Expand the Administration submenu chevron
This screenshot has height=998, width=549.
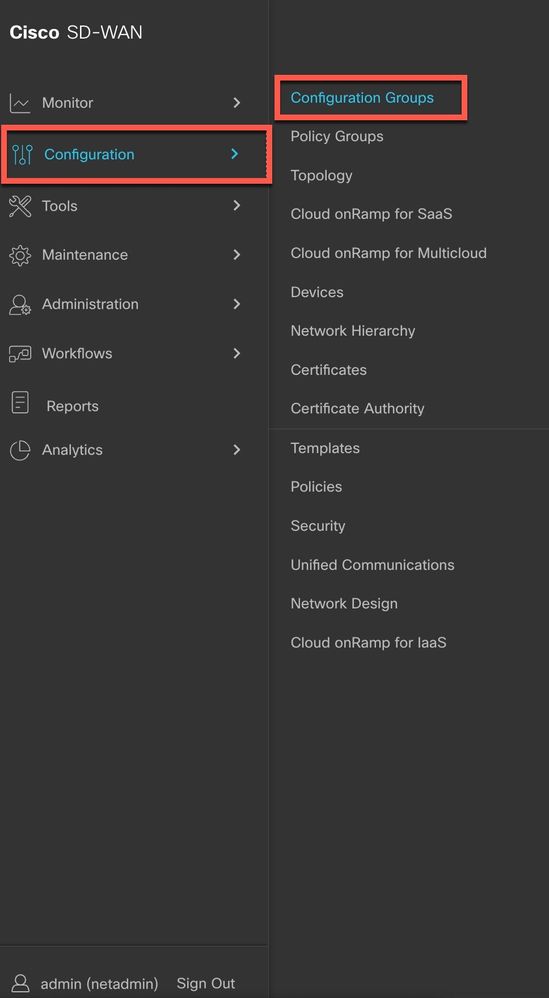pos(237,304)
